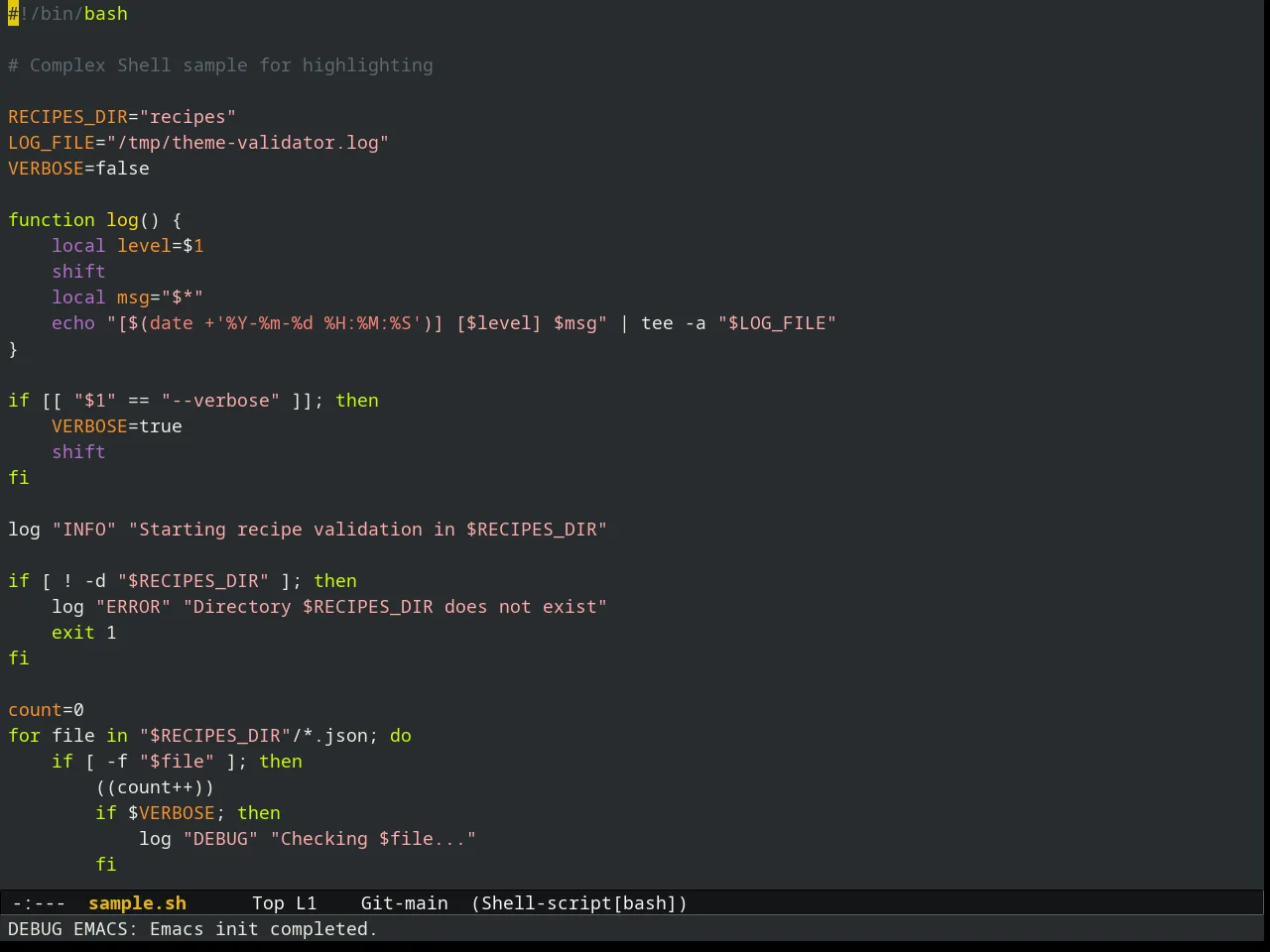Click the count=0 line
This screenshot has height=952, width=1270.
(x=46, y=710)
